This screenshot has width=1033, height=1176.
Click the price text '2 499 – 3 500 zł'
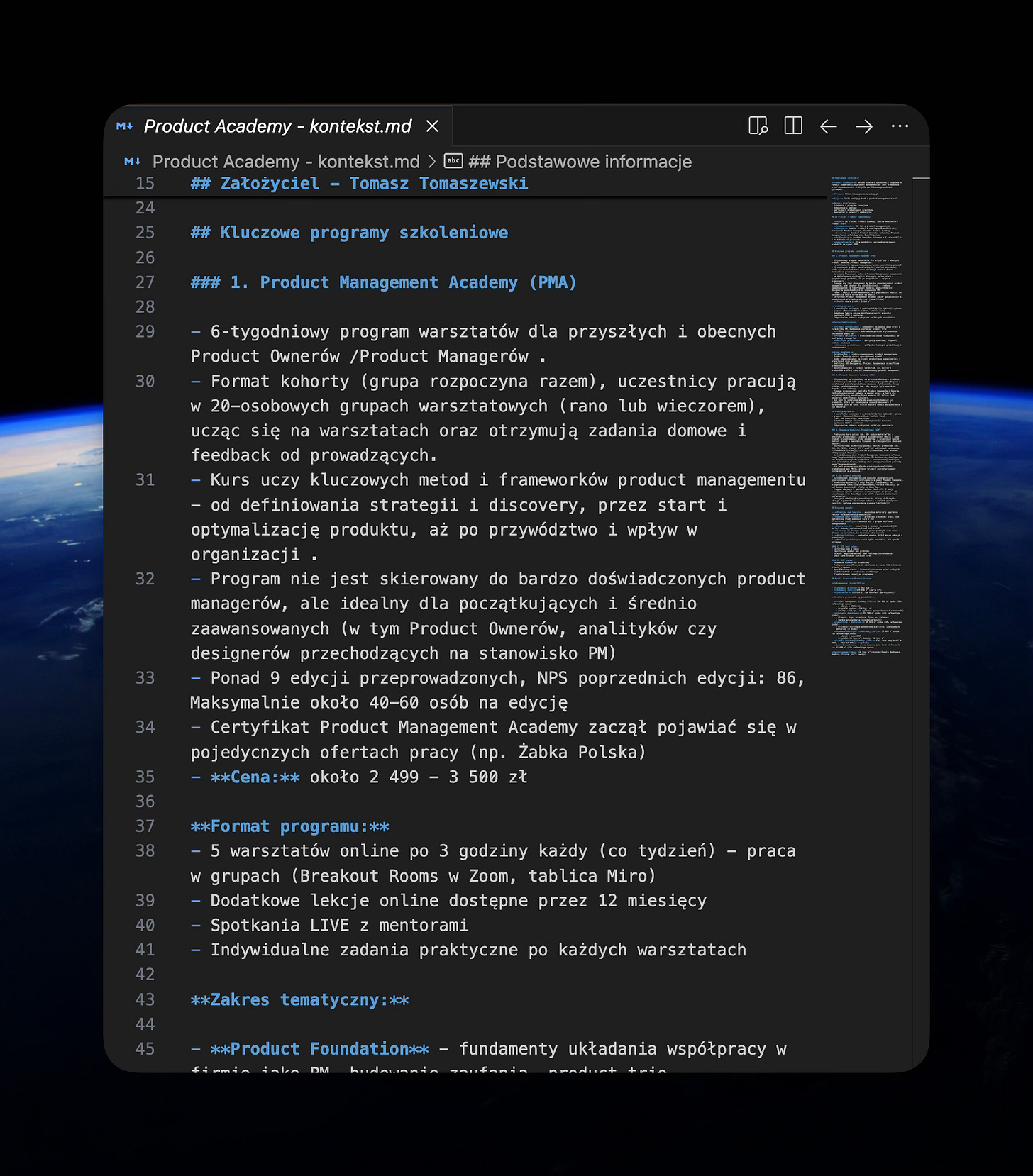click(448, 777)
